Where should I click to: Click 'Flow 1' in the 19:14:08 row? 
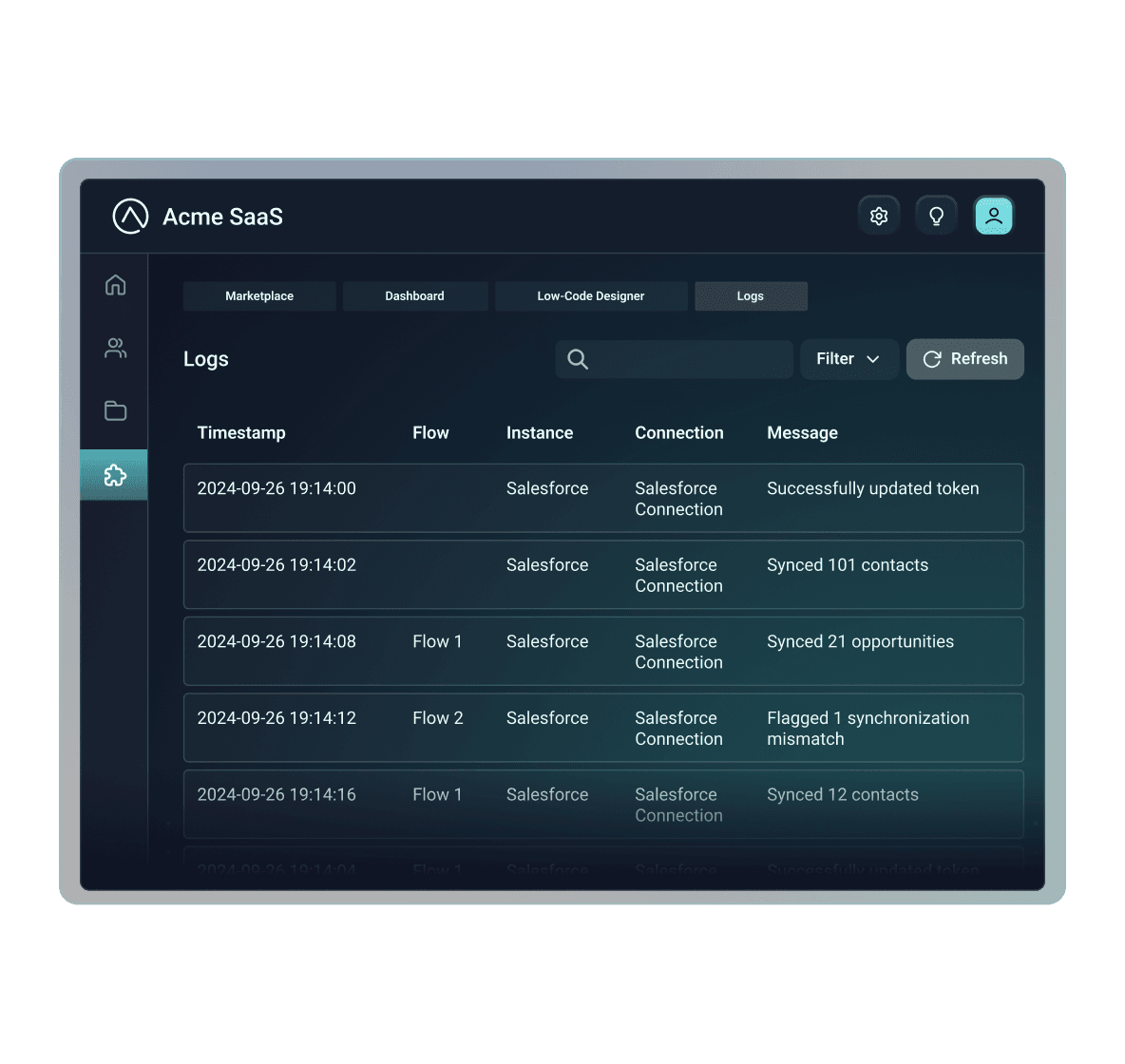pos(437,641)
